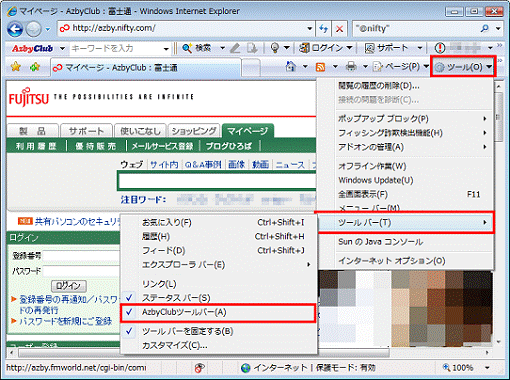Select 全画面表示(F) menu item

coord(405,194)
